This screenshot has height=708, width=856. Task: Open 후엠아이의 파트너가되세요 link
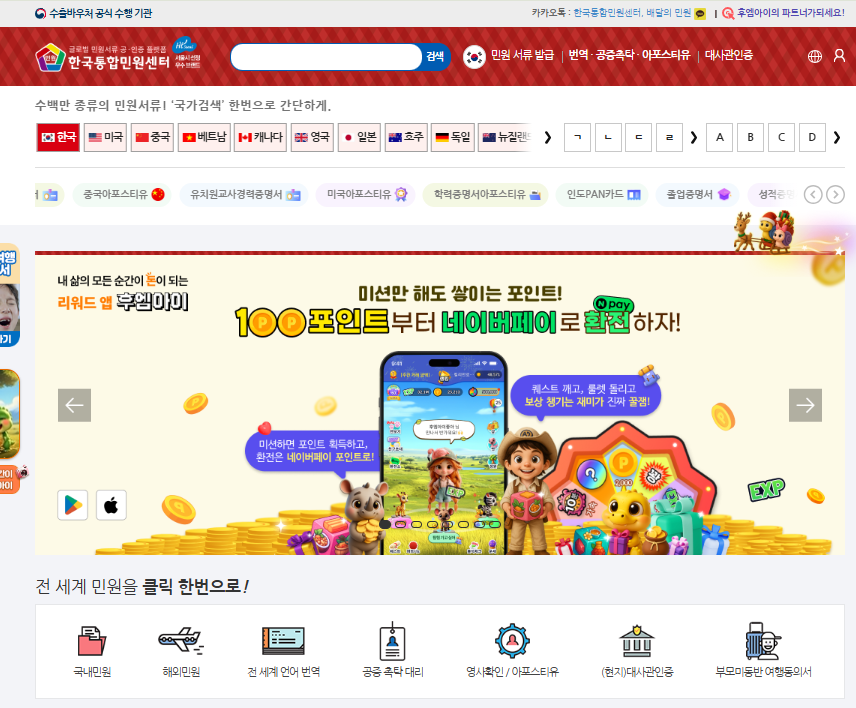[x=790, y=13]
